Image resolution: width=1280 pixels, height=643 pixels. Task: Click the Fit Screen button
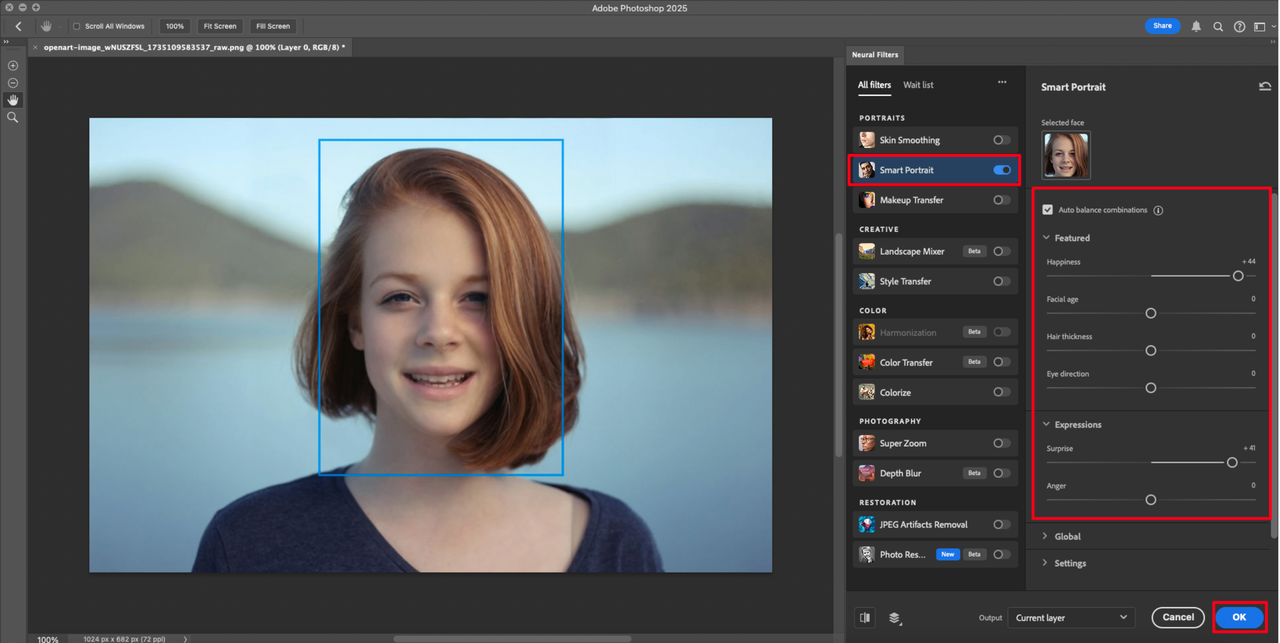pos(220,27)
